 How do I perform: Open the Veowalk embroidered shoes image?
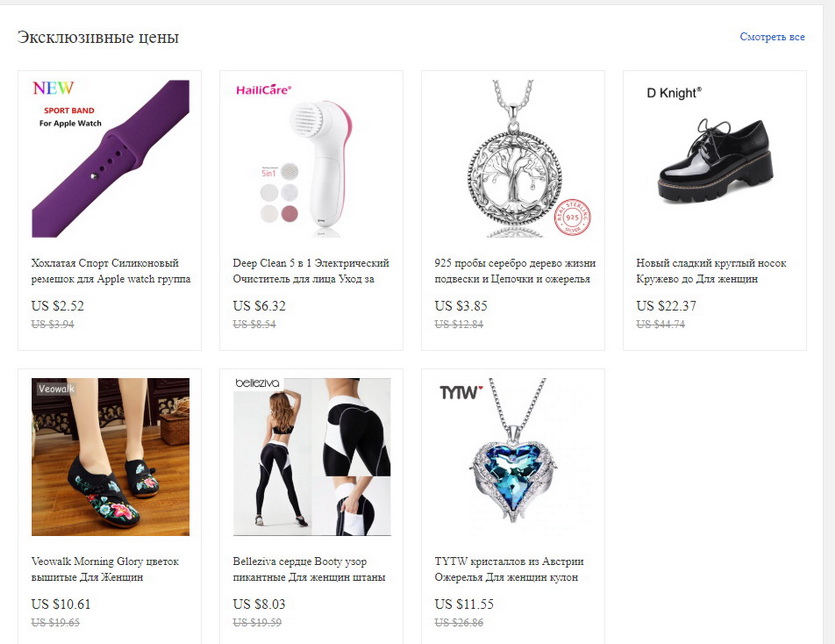coord(110,456)
